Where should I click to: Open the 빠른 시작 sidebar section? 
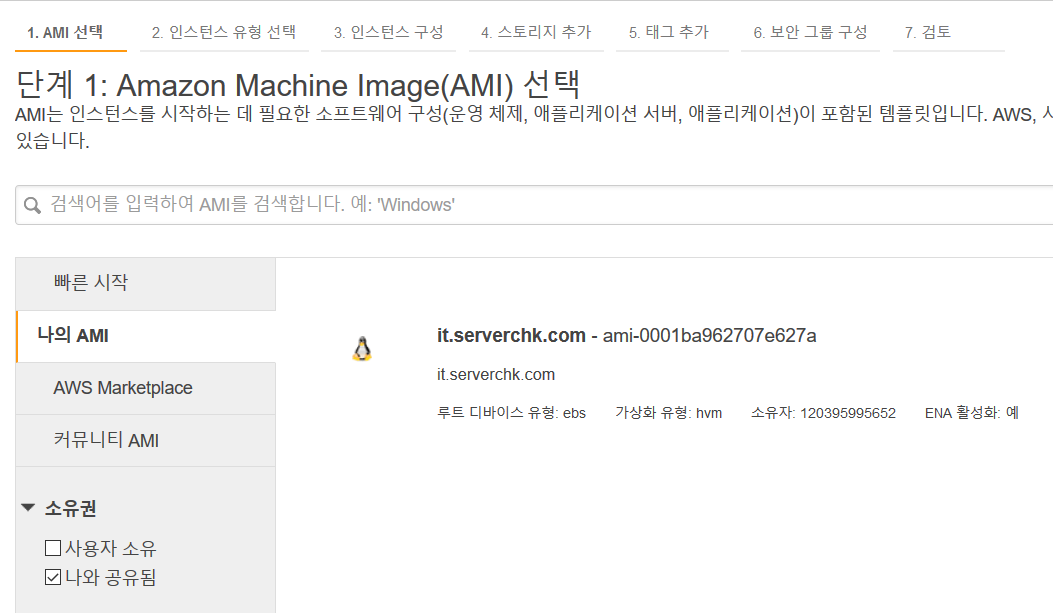pos(146,283)
